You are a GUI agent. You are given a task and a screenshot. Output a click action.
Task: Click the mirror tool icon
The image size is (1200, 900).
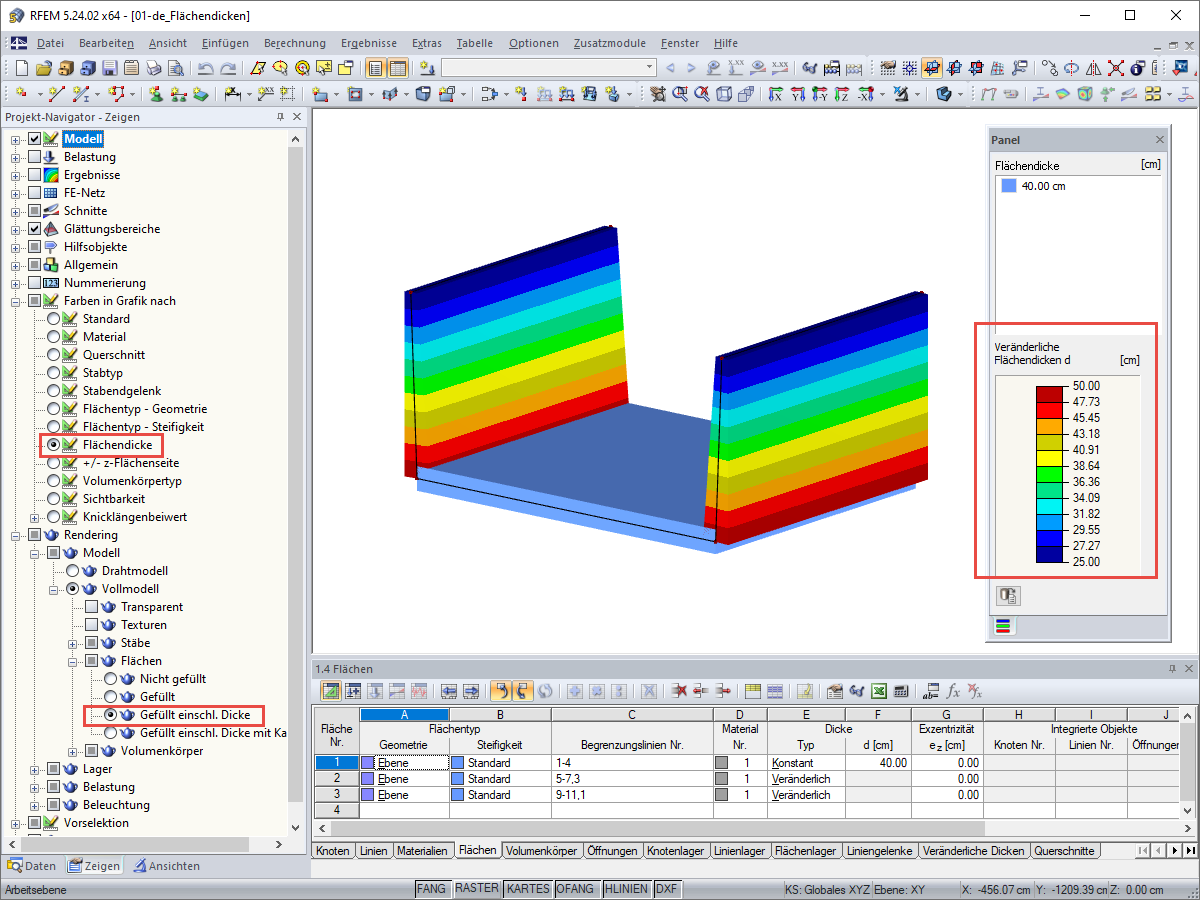(1093, 68)
